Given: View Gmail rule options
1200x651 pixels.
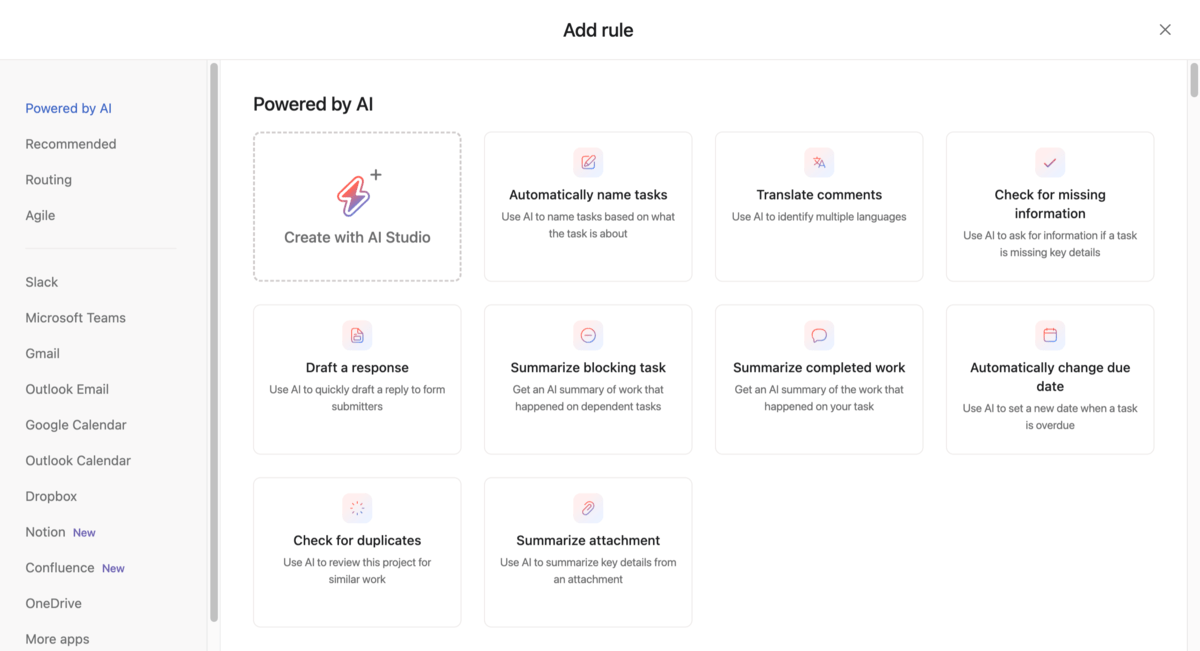Looking at the screenshot, I should tap(42, 353).
